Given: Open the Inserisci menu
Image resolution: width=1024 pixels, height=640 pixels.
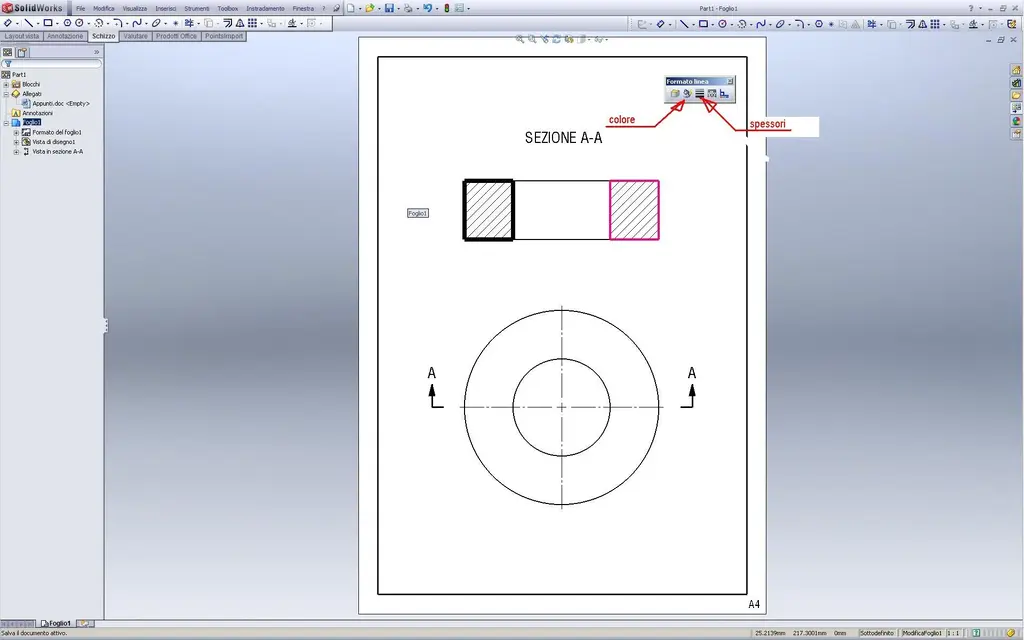Looking at the screenshot, I should pos(166,8).
